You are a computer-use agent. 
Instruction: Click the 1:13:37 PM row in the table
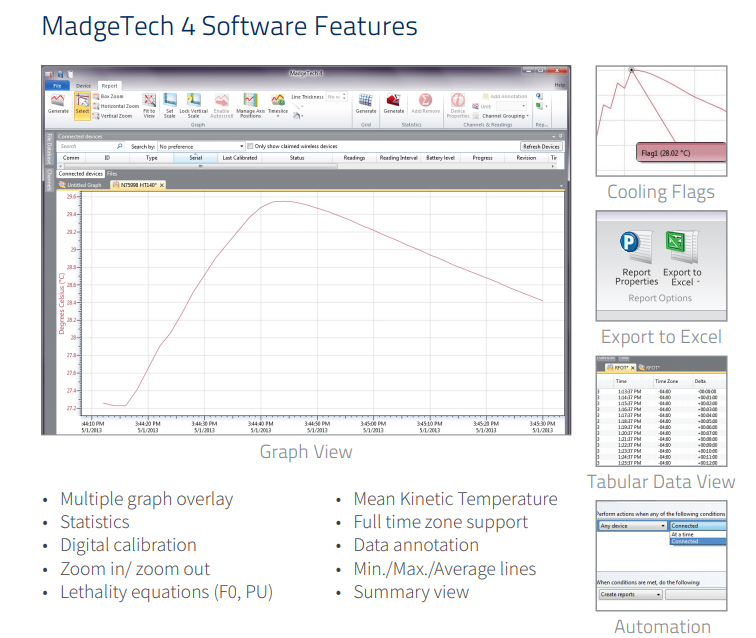click(662, 392)
